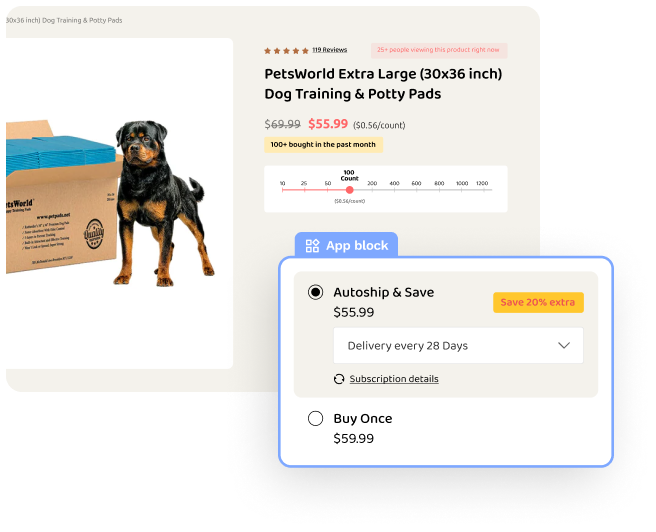Open the Subscription details link
Screen dimensions: 656x532
pos(394,379)
